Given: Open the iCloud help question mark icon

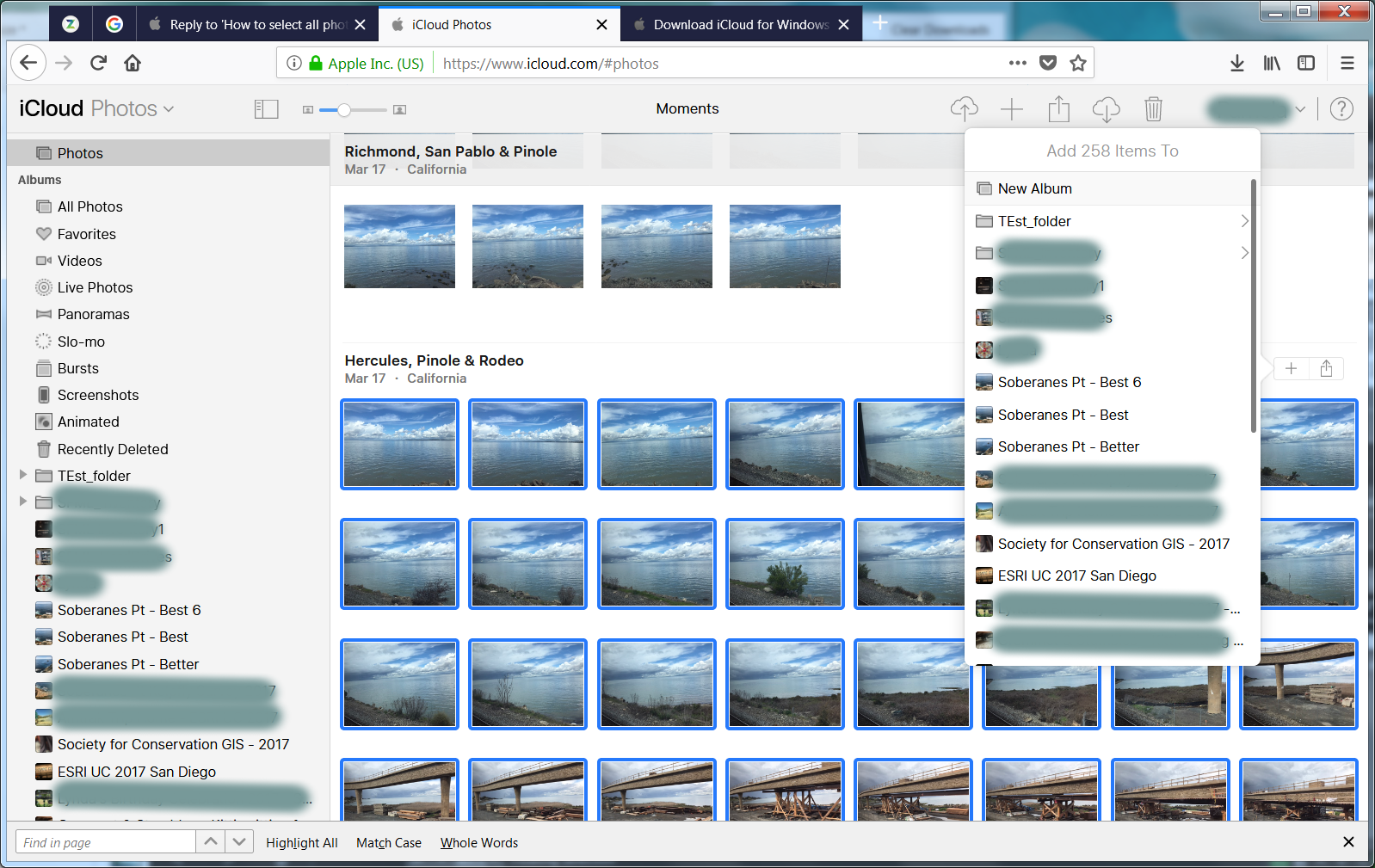Looking at the screenshot, I should pyautogui.click(x=1341, y=108).
